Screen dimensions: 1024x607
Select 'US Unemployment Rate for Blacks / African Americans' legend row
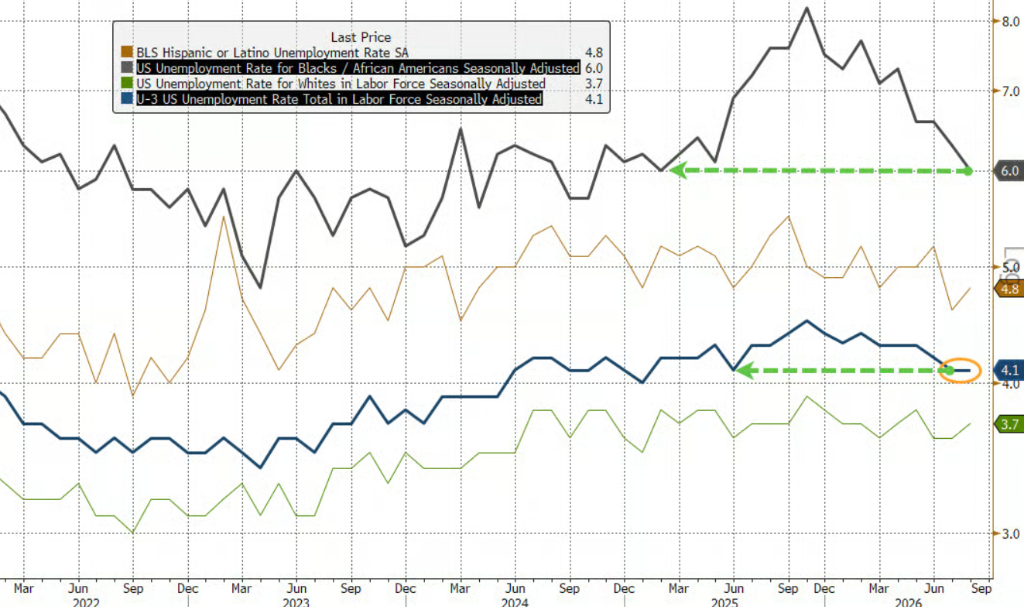[362, 68]
